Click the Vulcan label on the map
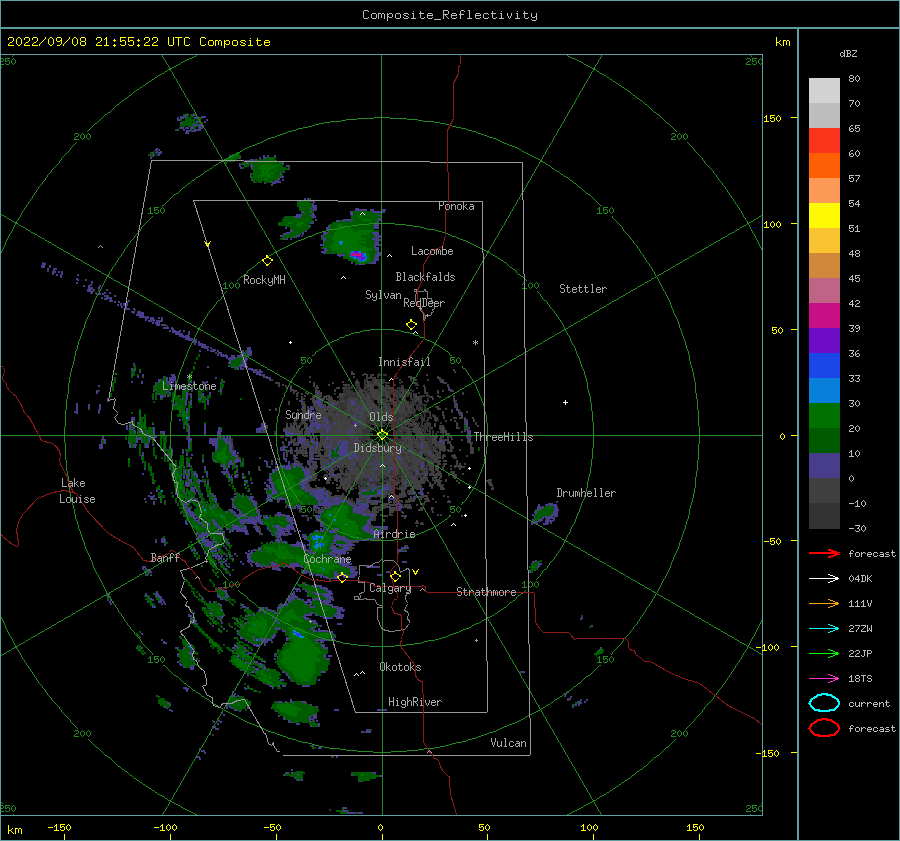This screenshot has width=900, height=841. (x=509, y=743)
